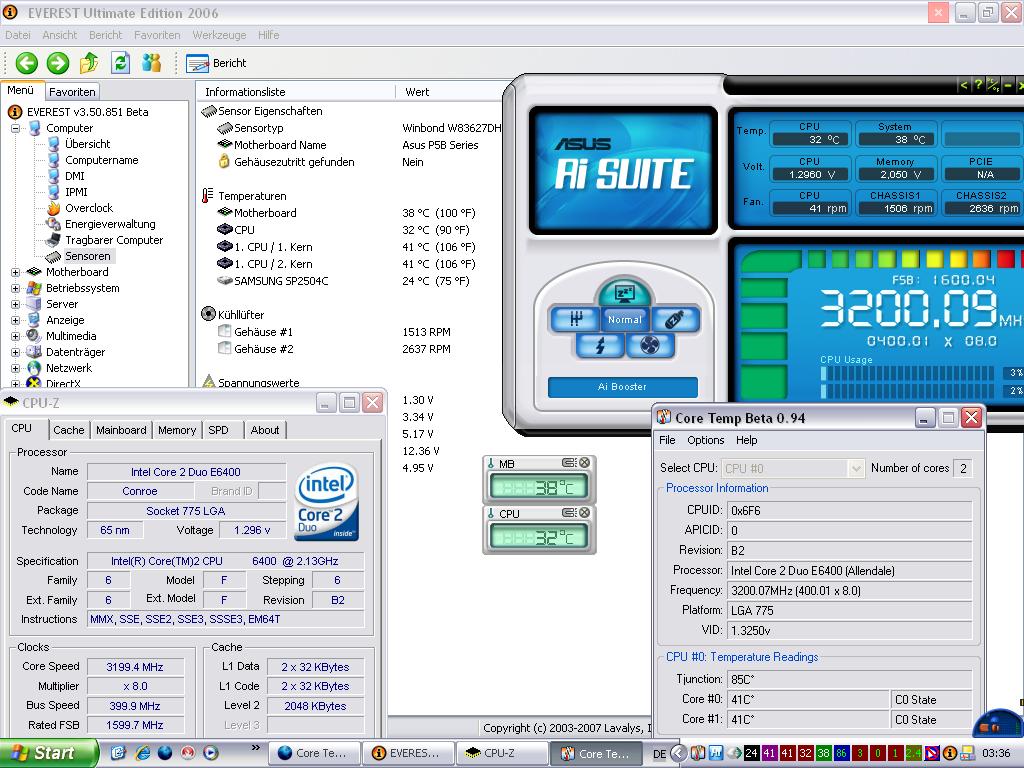Click the users icon in EVEREST toolbar
This screenshot has width=1024, height=768.
(152, 63)
